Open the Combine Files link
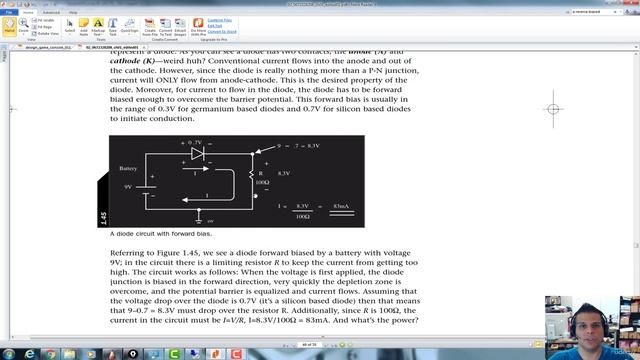This screenshot has width=640, height=360. [220, 20]
